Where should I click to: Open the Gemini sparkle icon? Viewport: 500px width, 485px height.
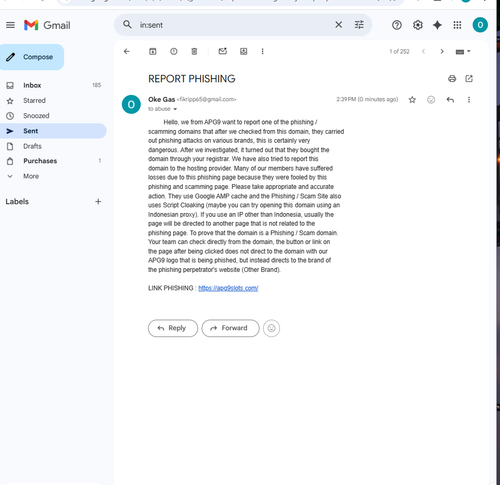pos(437,25)
